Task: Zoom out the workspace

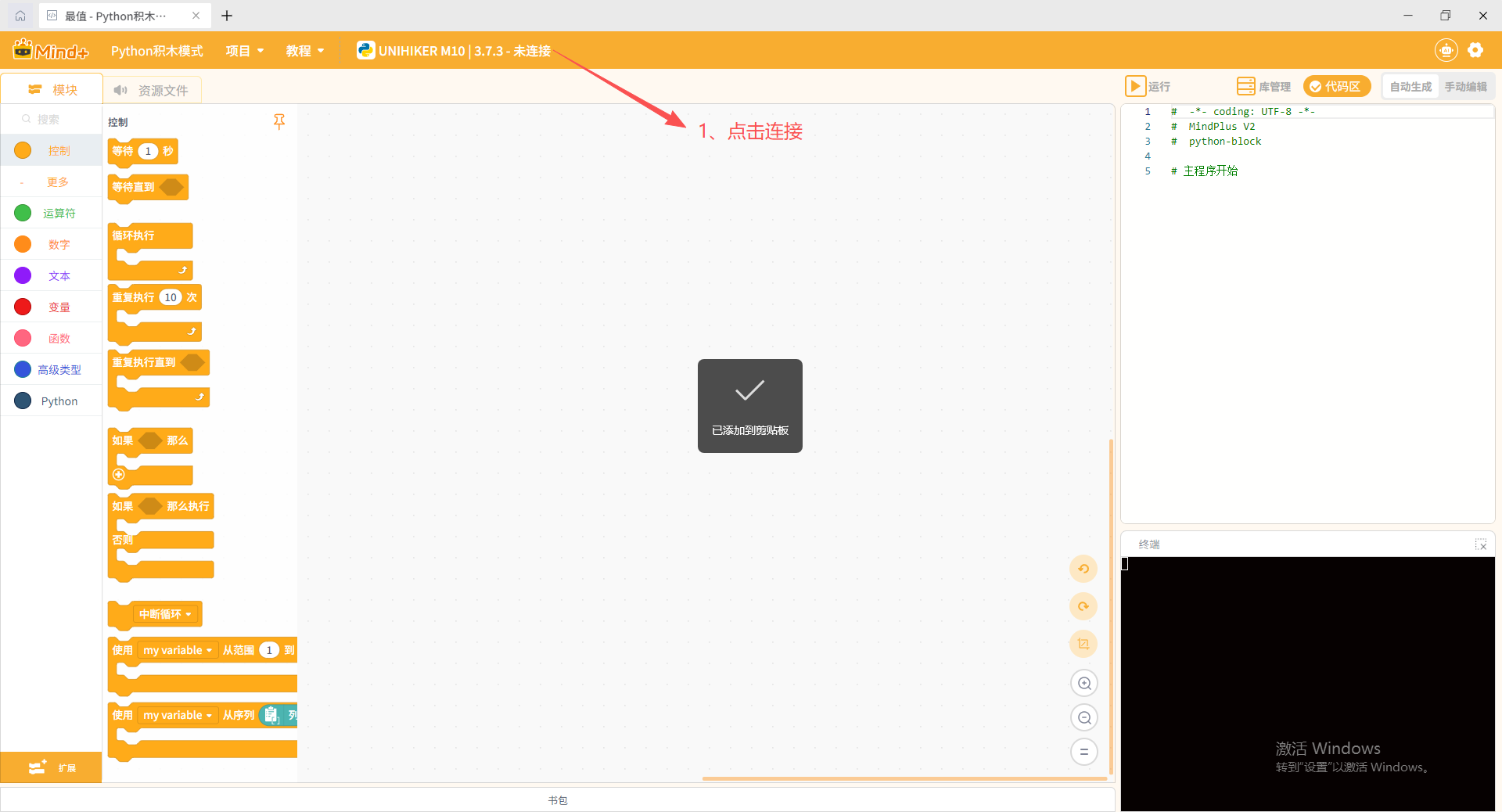Action: (1084, 717)
